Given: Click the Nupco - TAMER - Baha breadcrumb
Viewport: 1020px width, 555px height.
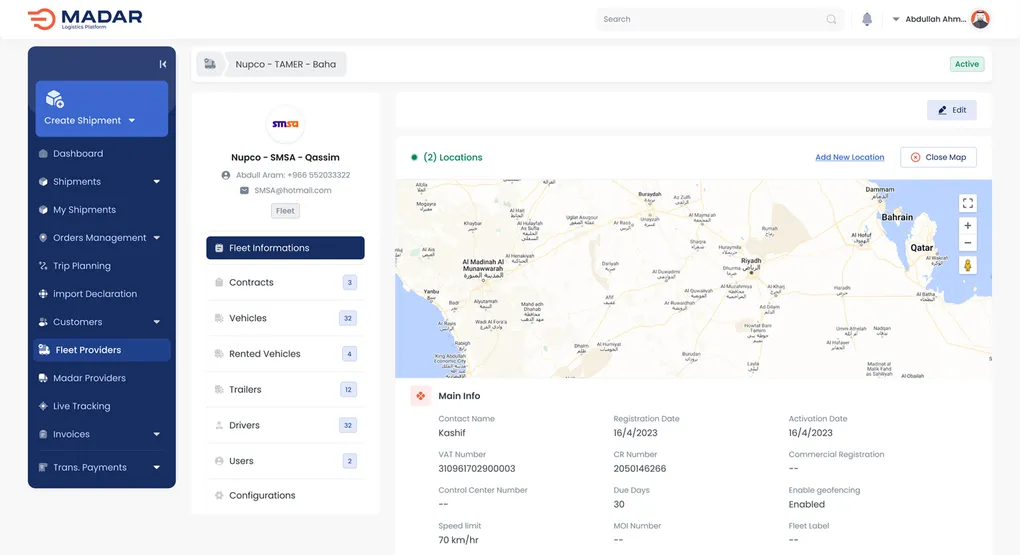Looking at the screenshot, I should pos(286,64).
